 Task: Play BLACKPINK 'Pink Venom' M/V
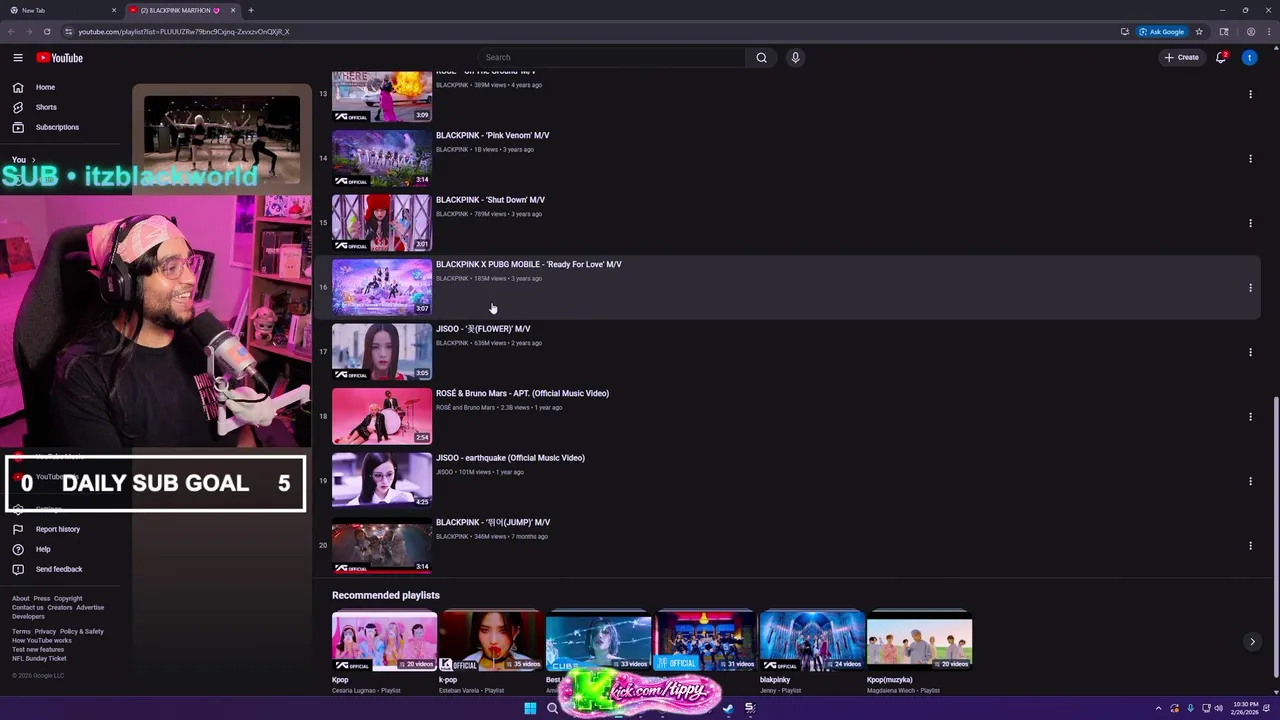click(492, 135)
